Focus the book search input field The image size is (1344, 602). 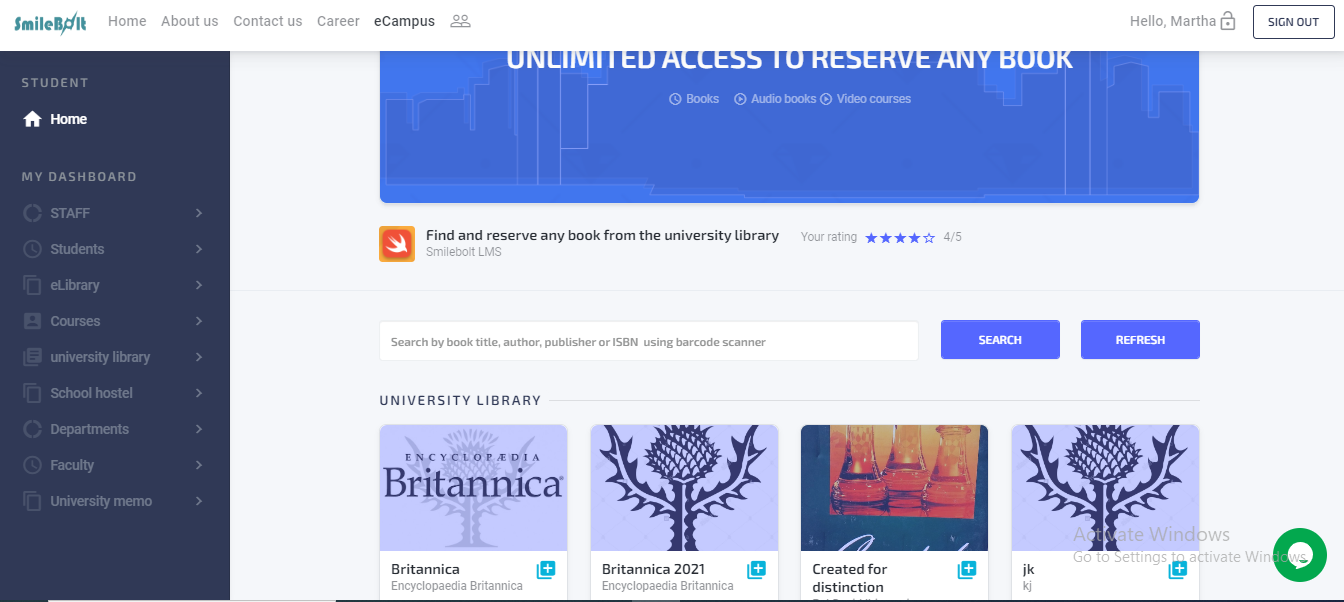point(648,341)
